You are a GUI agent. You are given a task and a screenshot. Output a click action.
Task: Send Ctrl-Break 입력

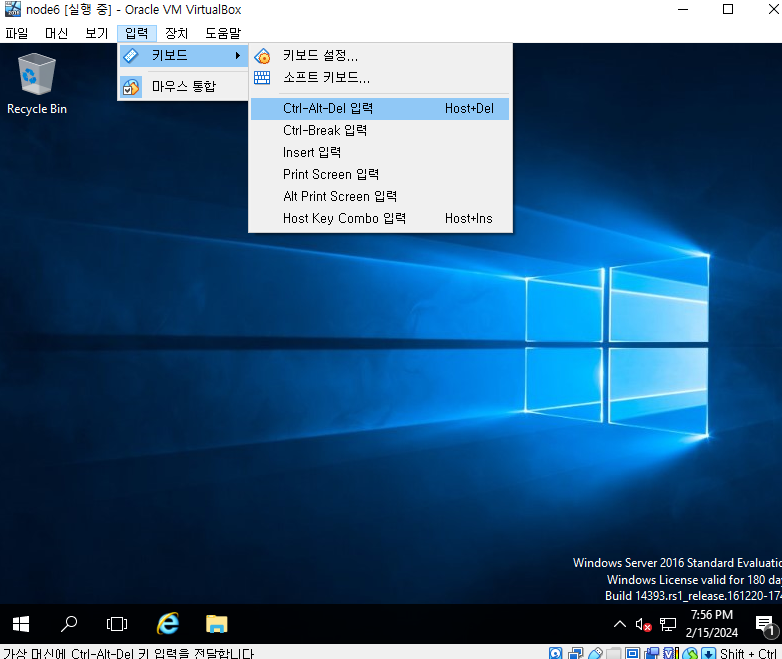click(380, 131)
